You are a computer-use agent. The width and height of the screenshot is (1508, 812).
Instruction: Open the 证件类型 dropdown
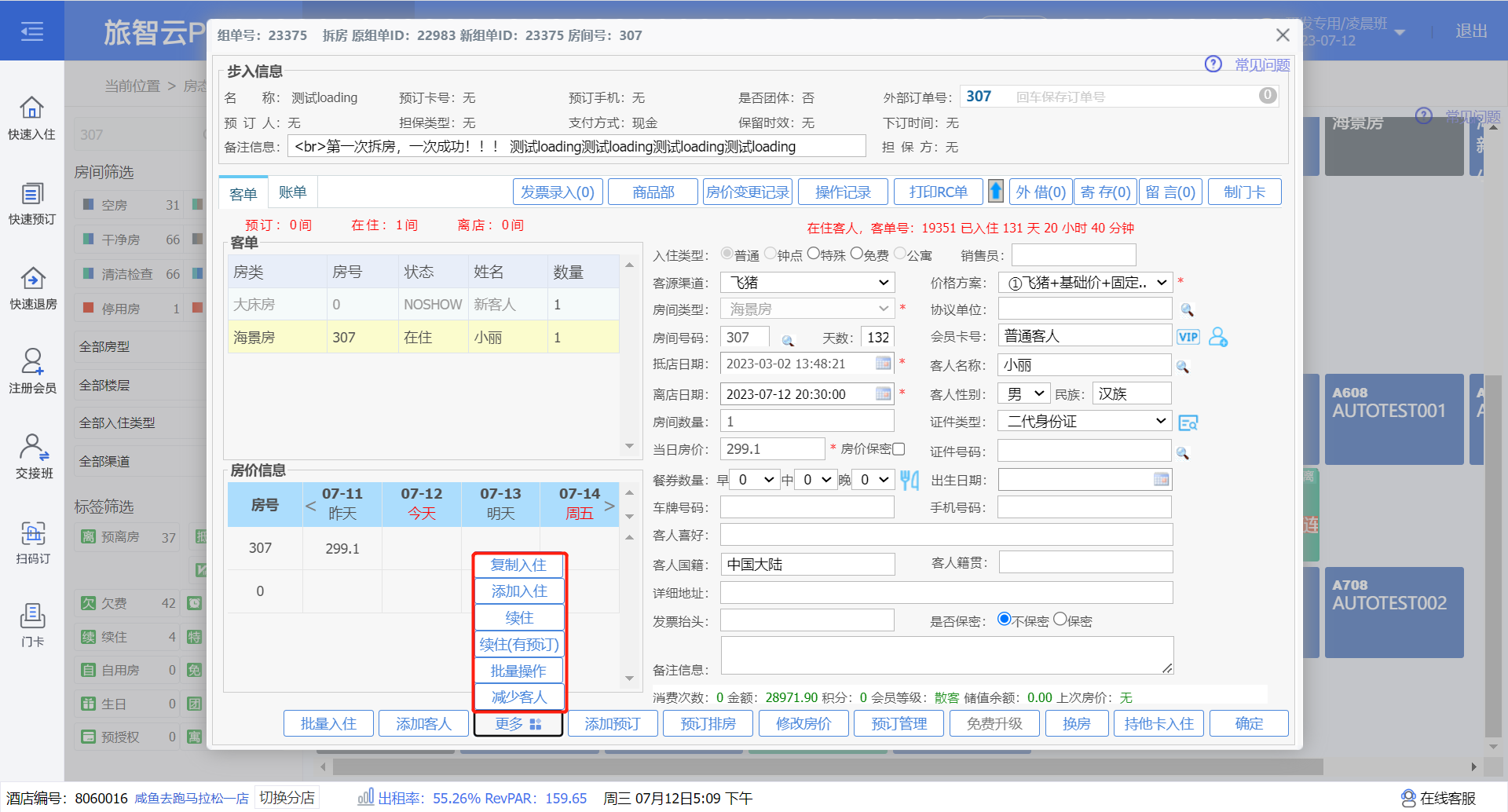pyautogui.click(x=1085, y=421)
